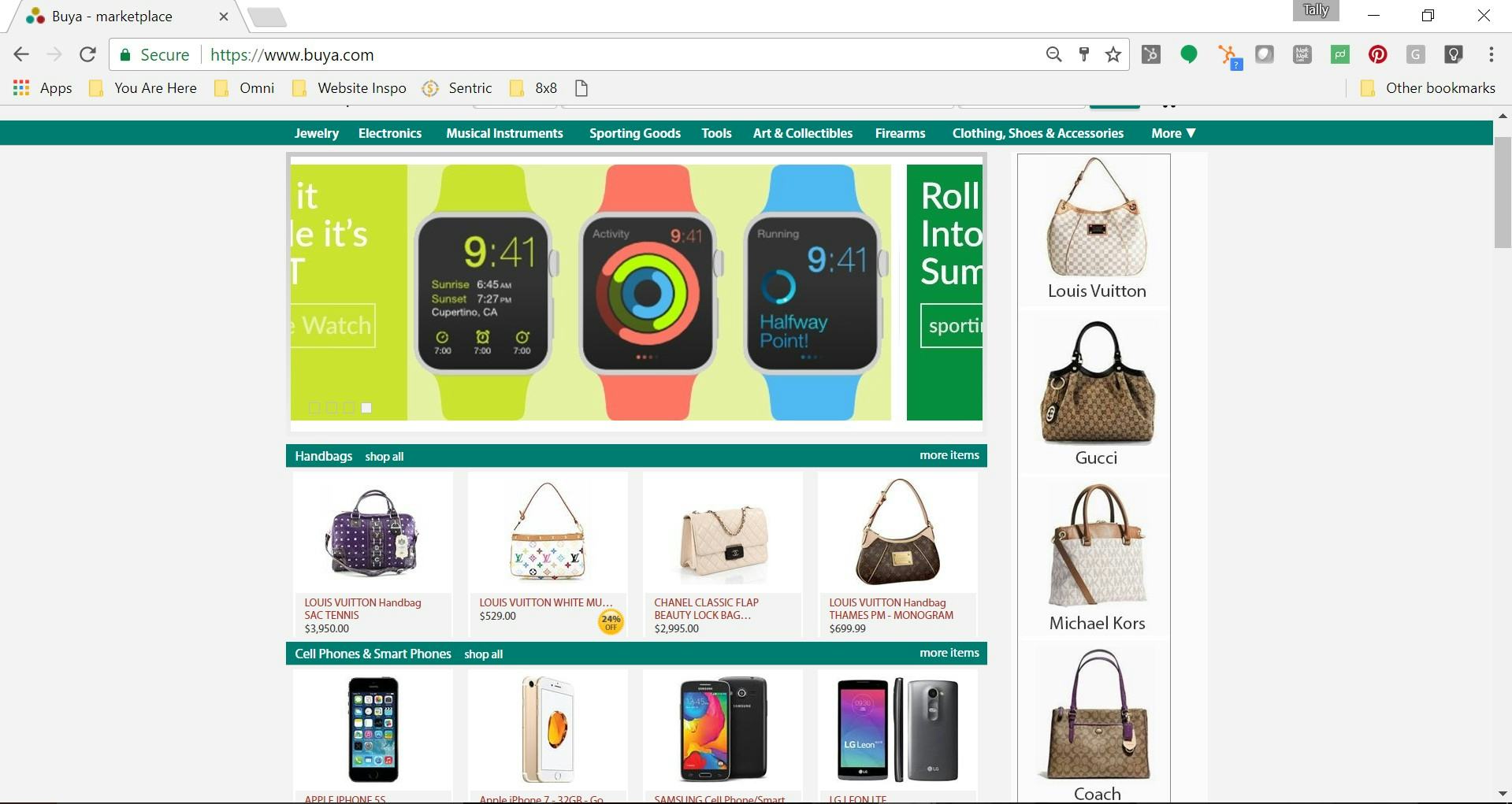Screen dimensions: 1512x804
Task: Open the HubSpot orange sprocket extension
Action: 1227,54
